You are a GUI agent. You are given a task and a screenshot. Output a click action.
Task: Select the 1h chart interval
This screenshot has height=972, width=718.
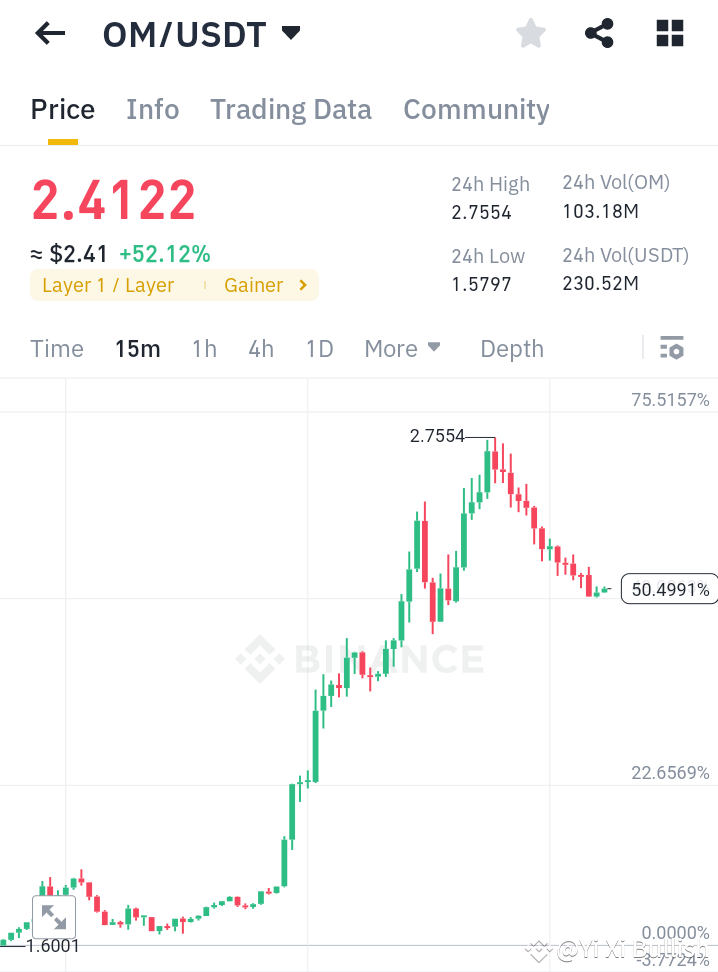[x=204, y=349]
